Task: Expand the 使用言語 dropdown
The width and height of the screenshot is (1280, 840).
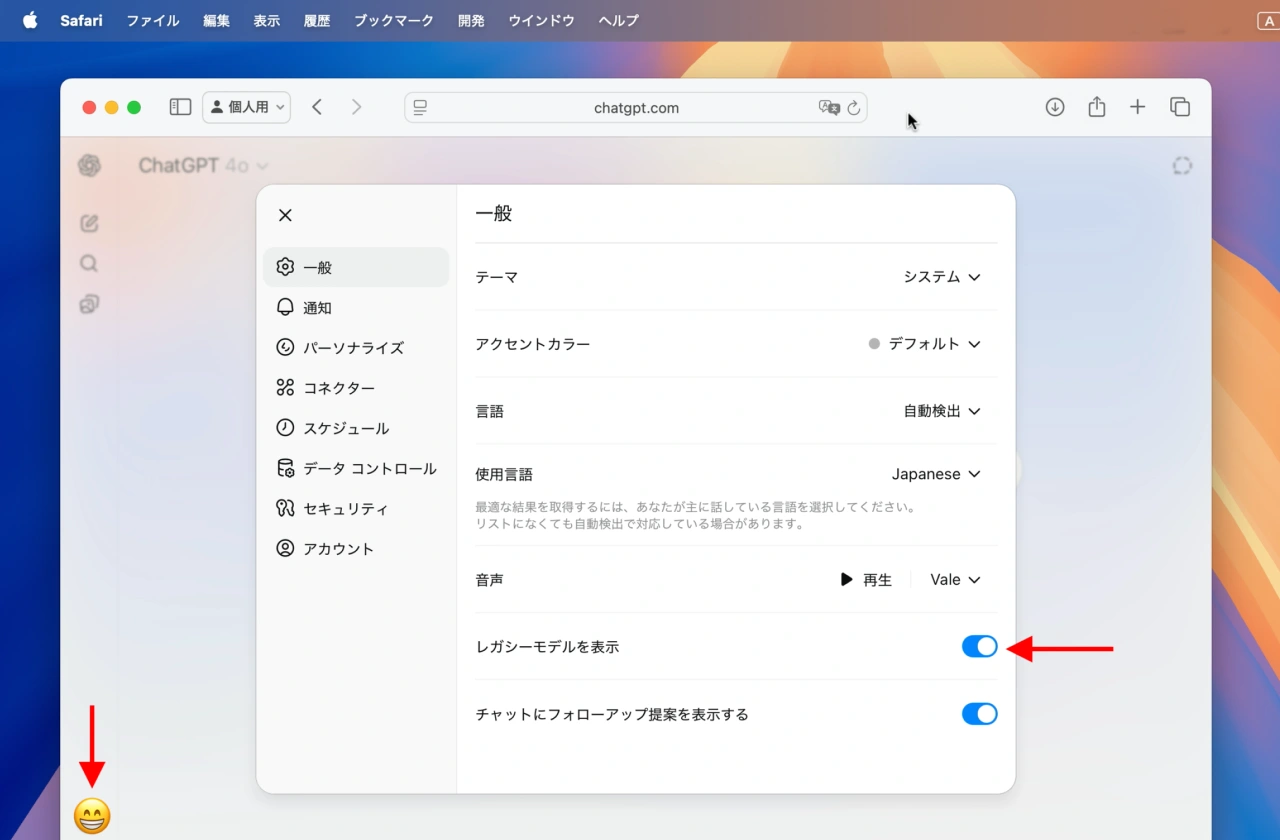Action: click(936, 474)
